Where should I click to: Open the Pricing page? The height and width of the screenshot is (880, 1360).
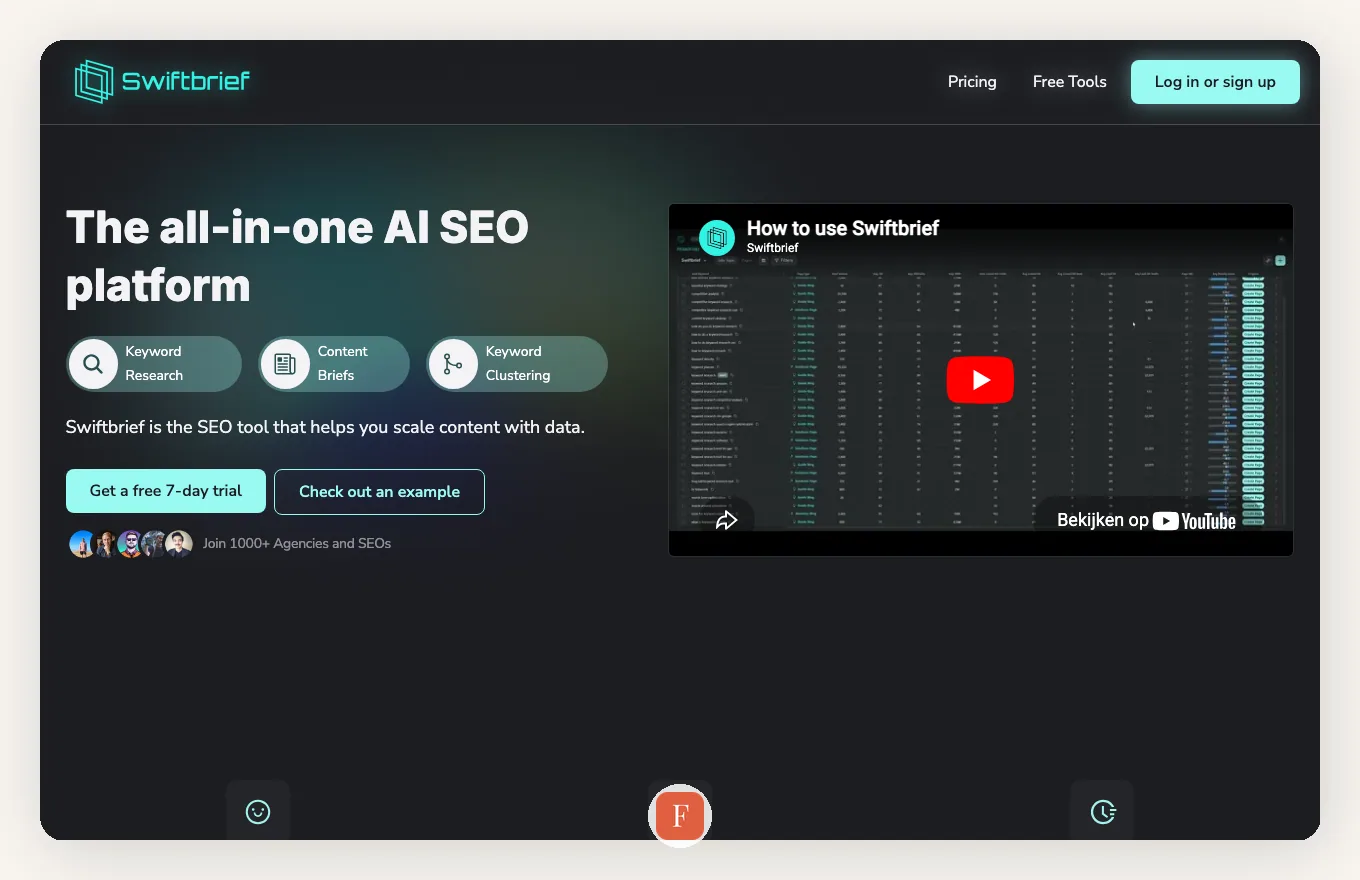(972, 82)
